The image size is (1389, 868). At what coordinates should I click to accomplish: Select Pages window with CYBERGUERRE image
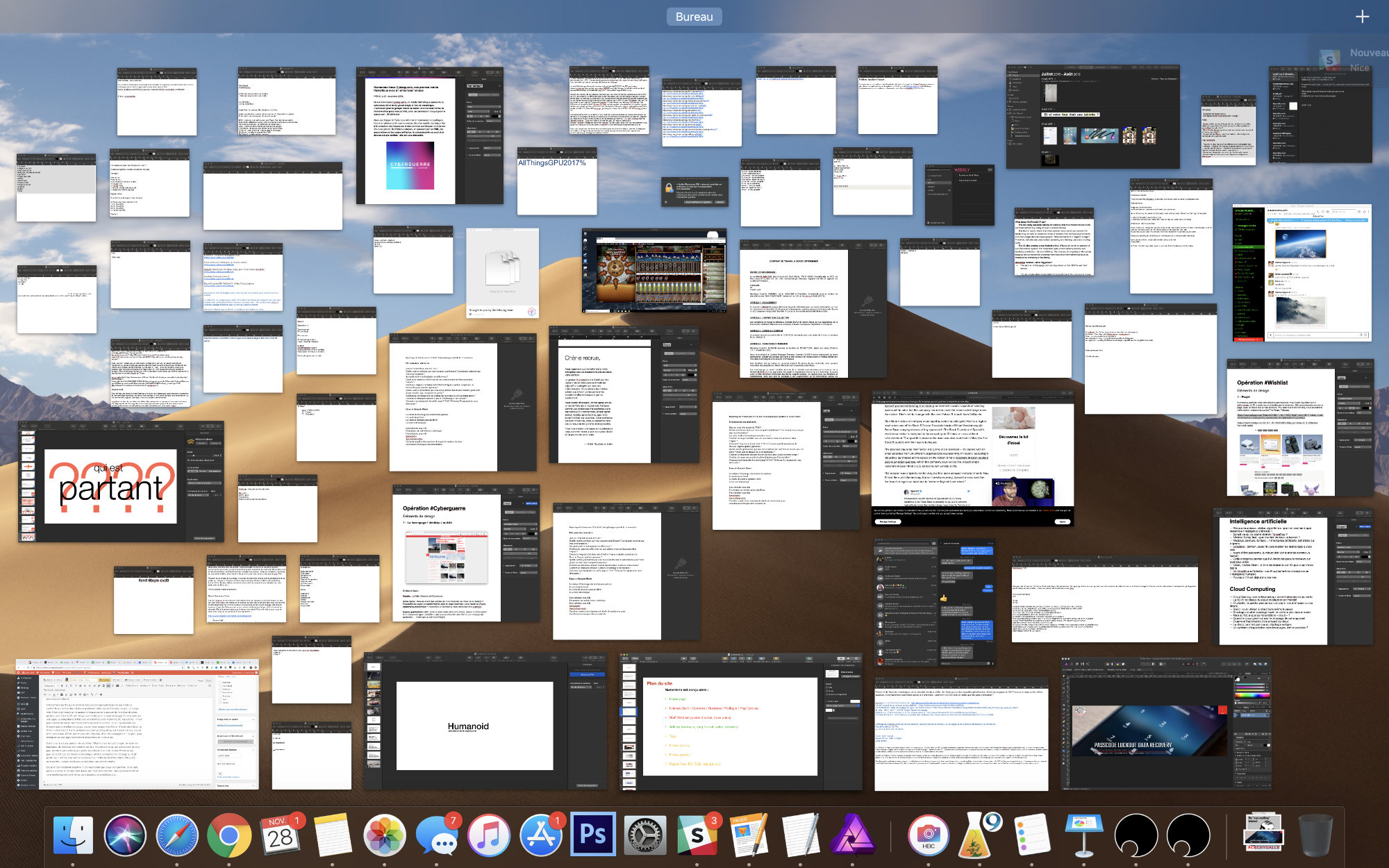[x=429, y=135]
